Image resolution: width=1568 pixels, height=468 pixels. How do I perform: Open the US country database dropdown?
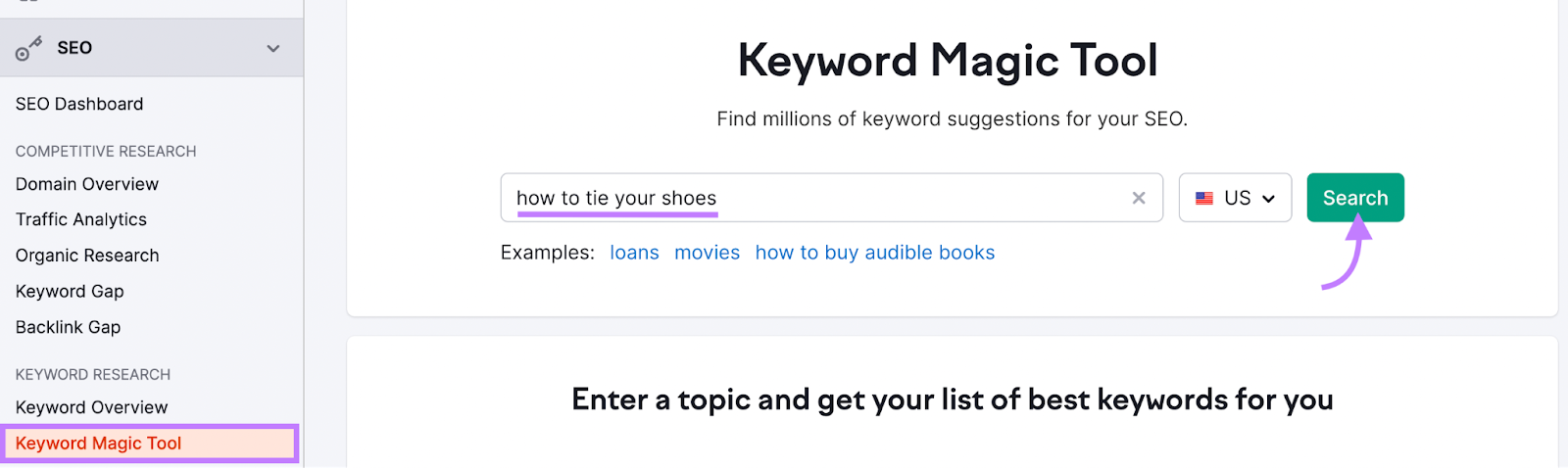coord(1235,198)
